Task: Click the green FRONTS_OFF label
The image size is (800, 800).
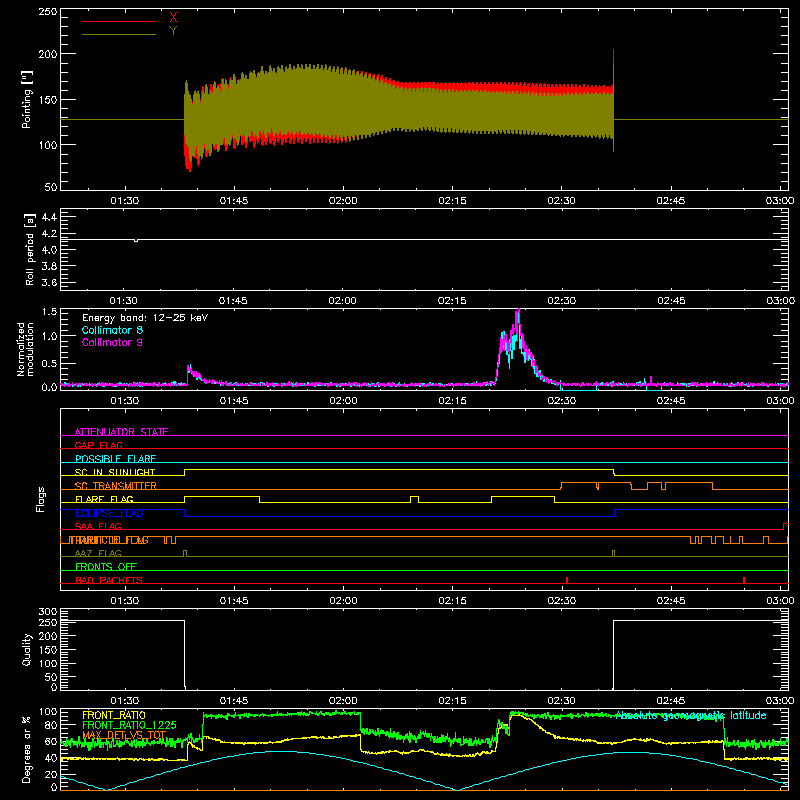Action: click(x=106, y=567)
